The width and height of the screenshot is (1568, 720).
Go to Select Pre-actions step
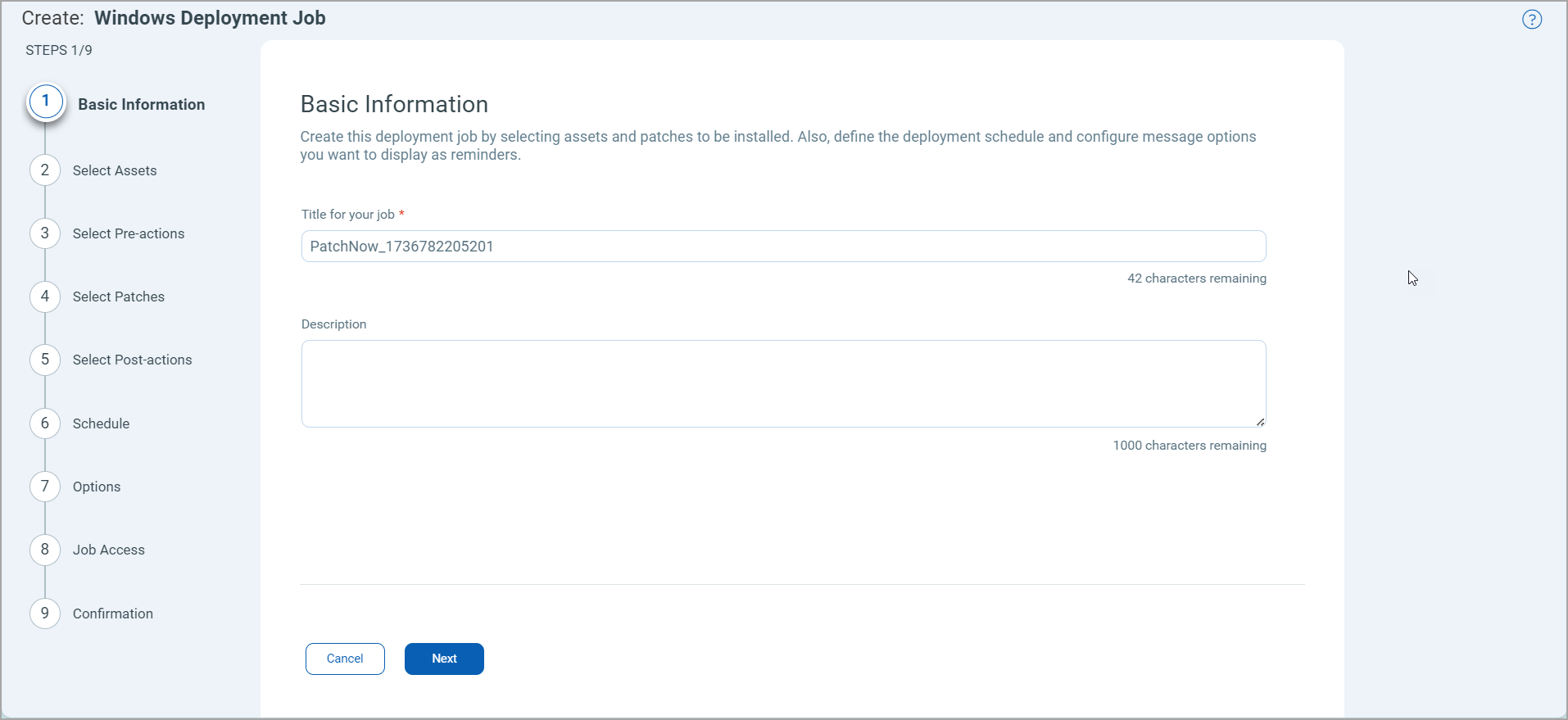pyautogui.click(x=129, y=233)
